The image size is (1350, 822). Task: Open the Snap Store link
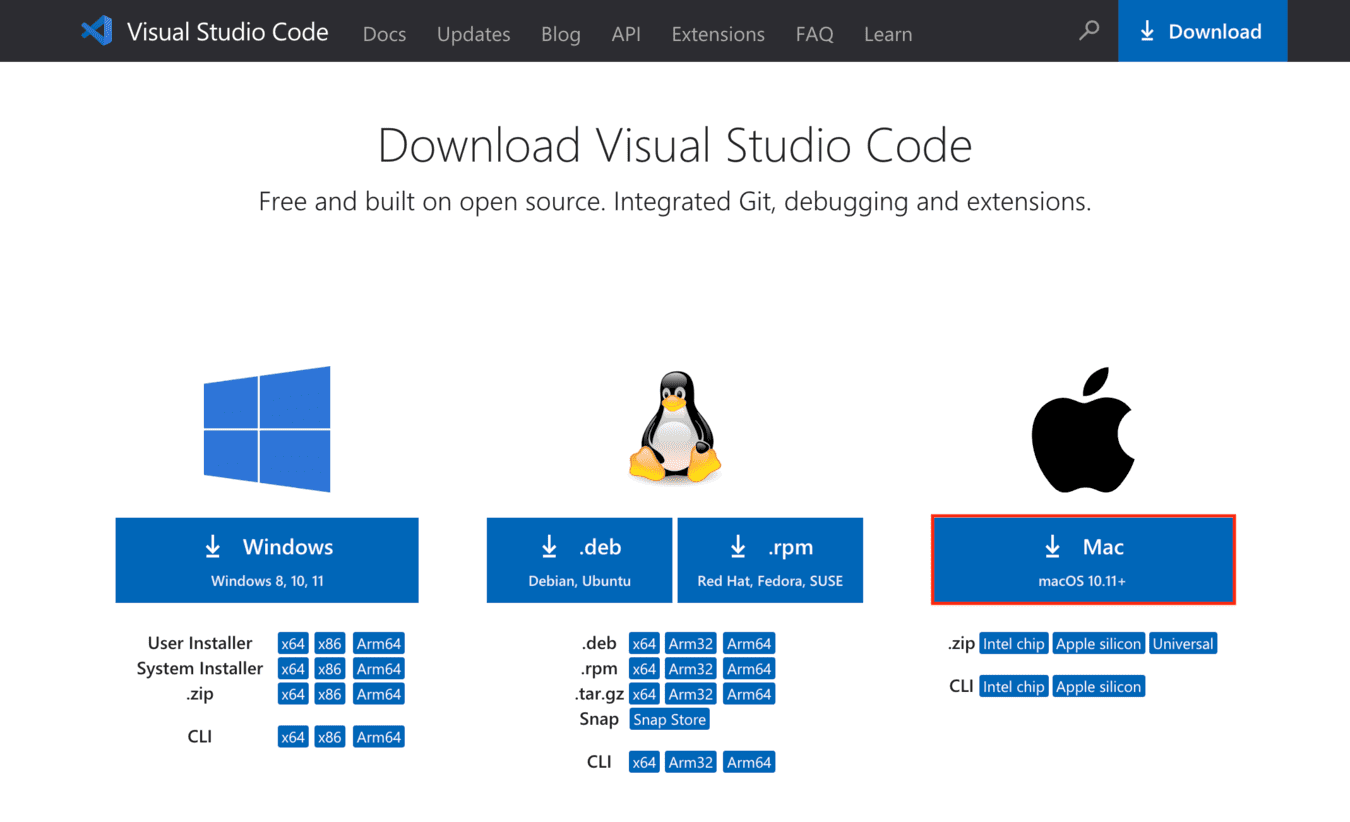click(669, 720)
